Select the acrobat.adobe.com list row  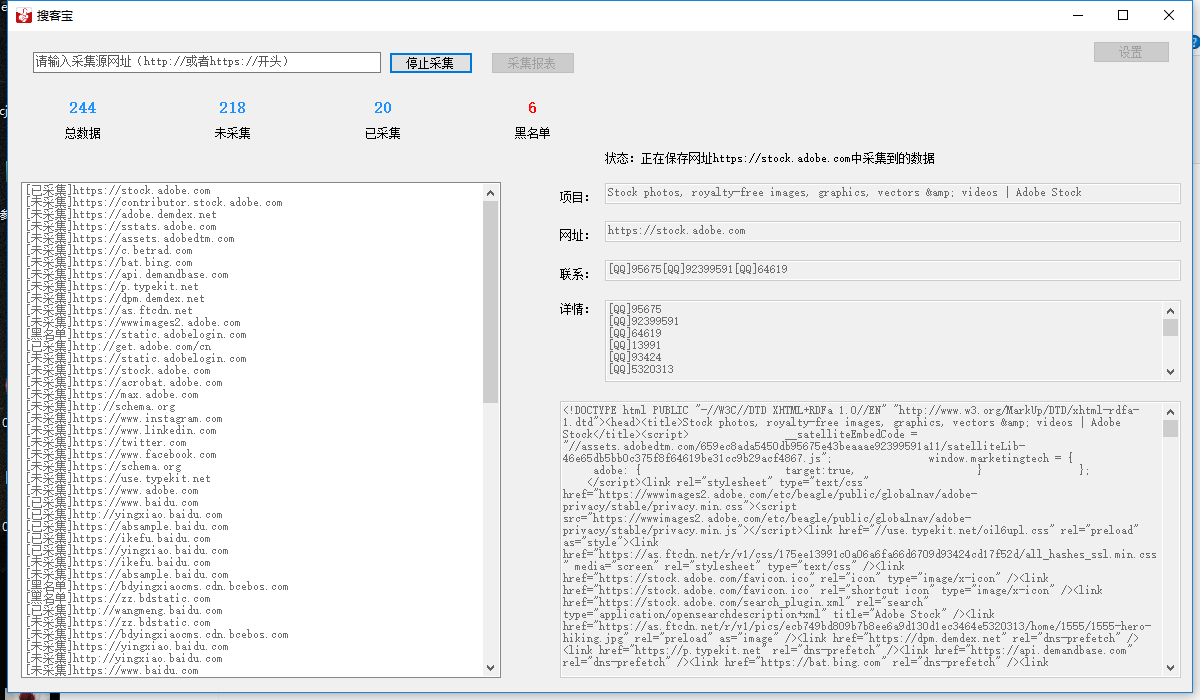click(254, 382)
